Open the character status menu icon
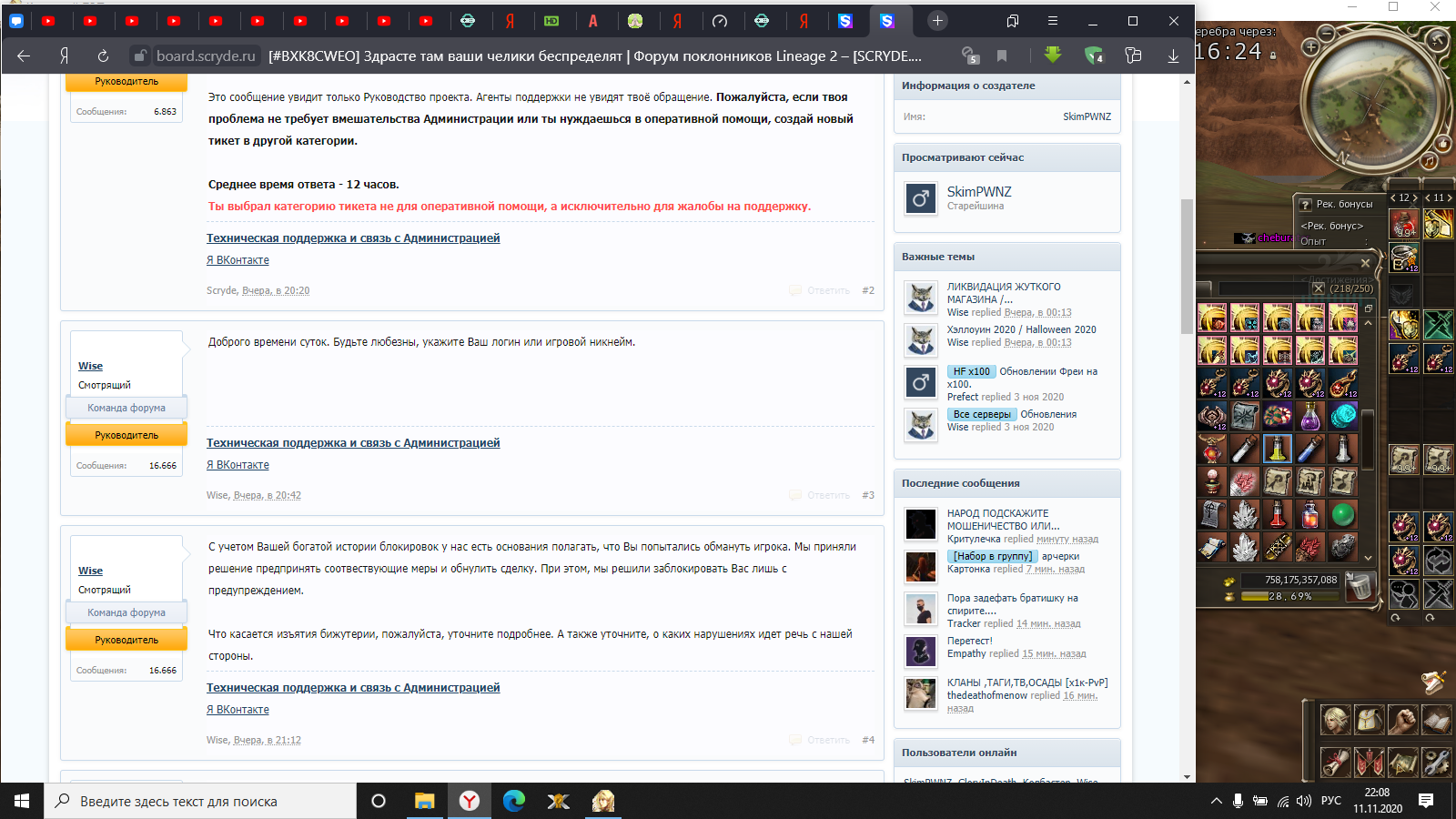This screenshot has height=819, width=1456. coord(1335,721)
